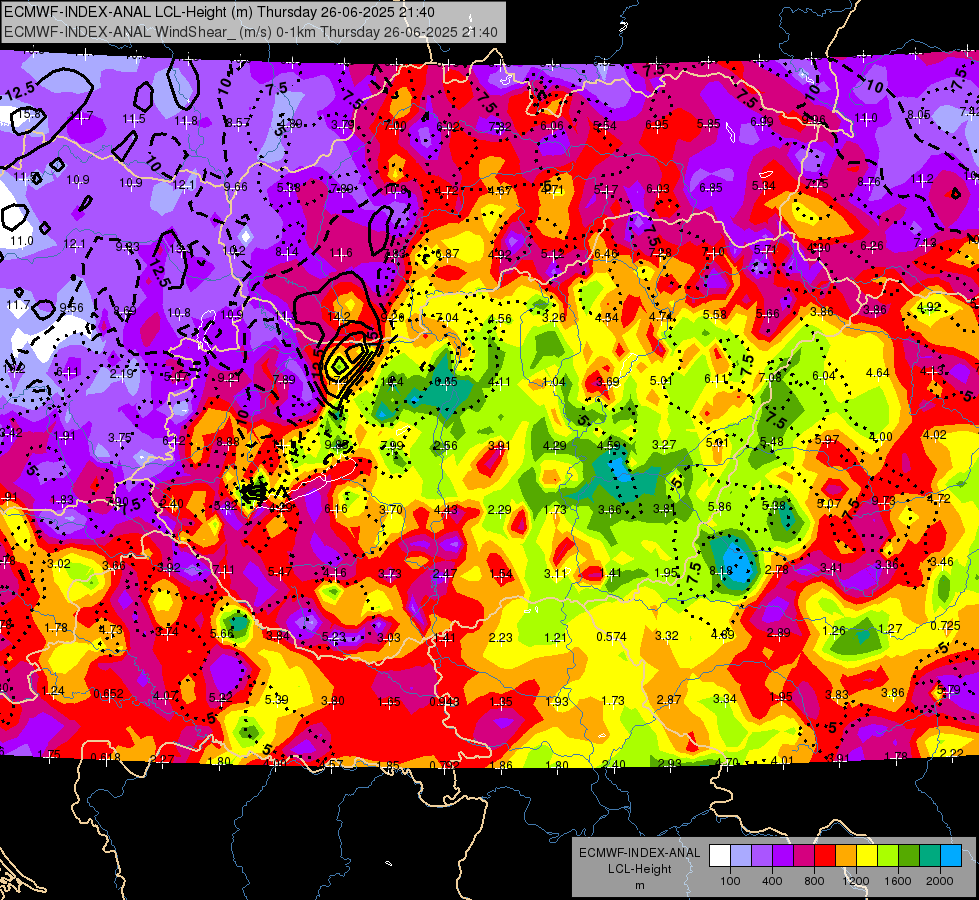Click the lime green legend swatch

point(888,856)
